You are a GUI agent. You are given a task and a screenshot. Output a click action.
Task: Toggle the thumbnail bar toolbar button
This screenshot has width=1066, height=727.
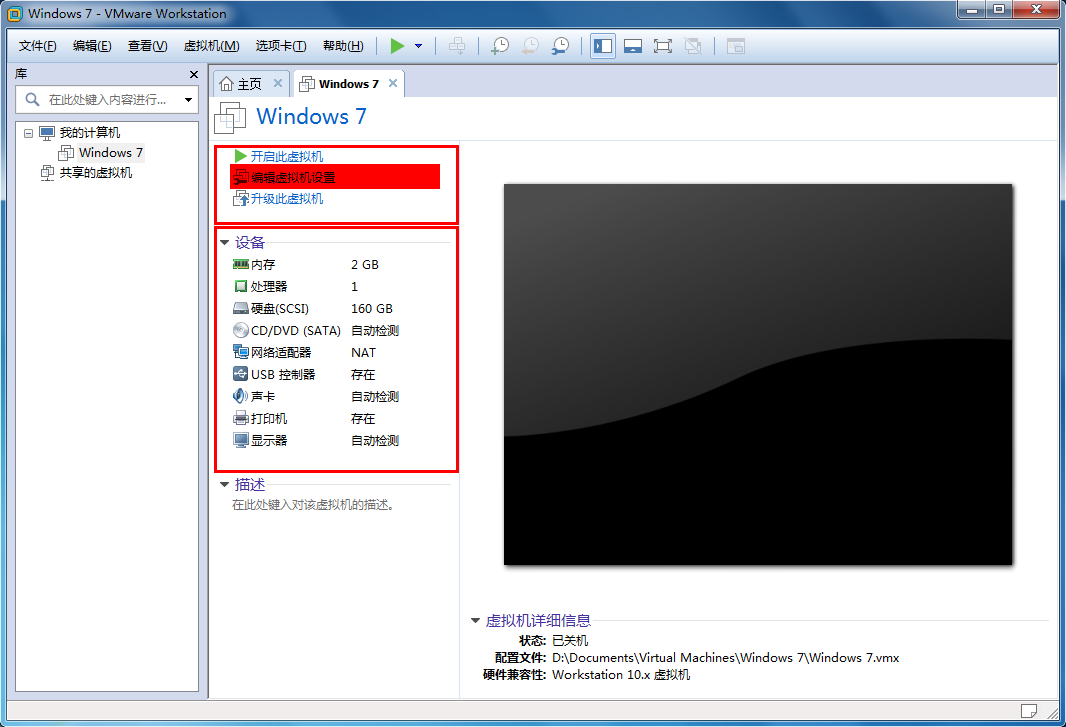[x=633, y=46]
